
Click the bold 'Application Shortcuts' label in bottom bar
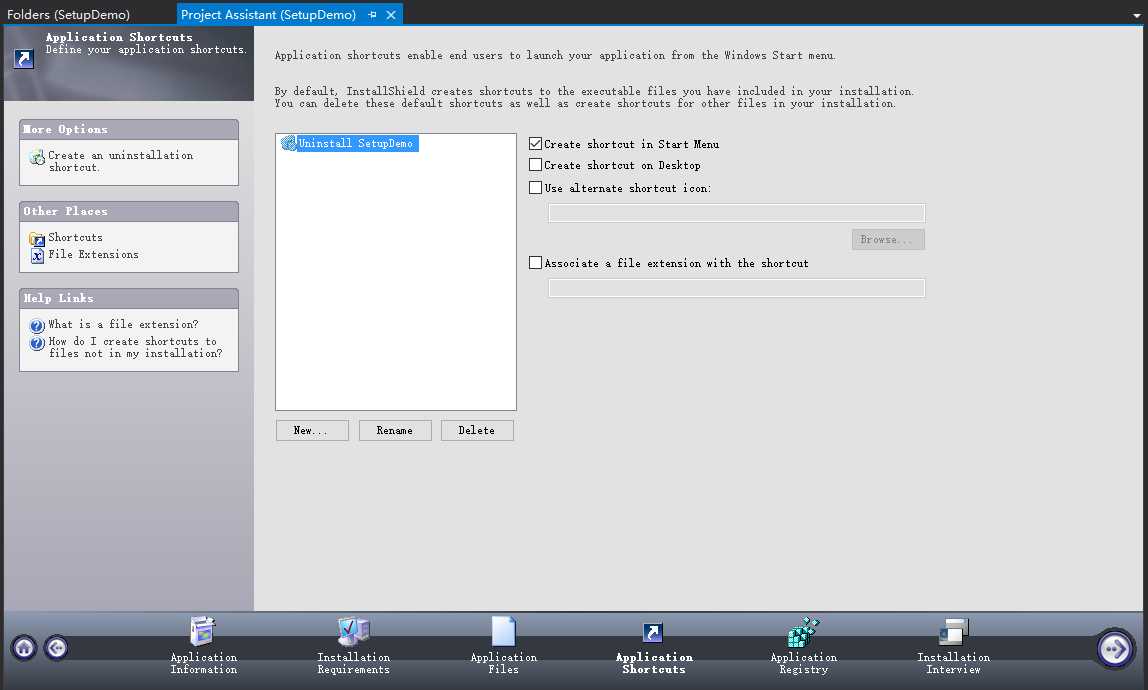654,664
